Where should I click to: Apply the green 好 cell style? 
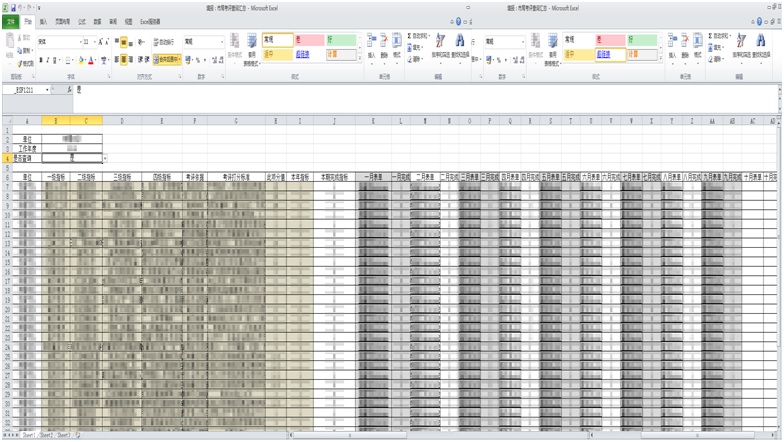click(x=337, y=40)
